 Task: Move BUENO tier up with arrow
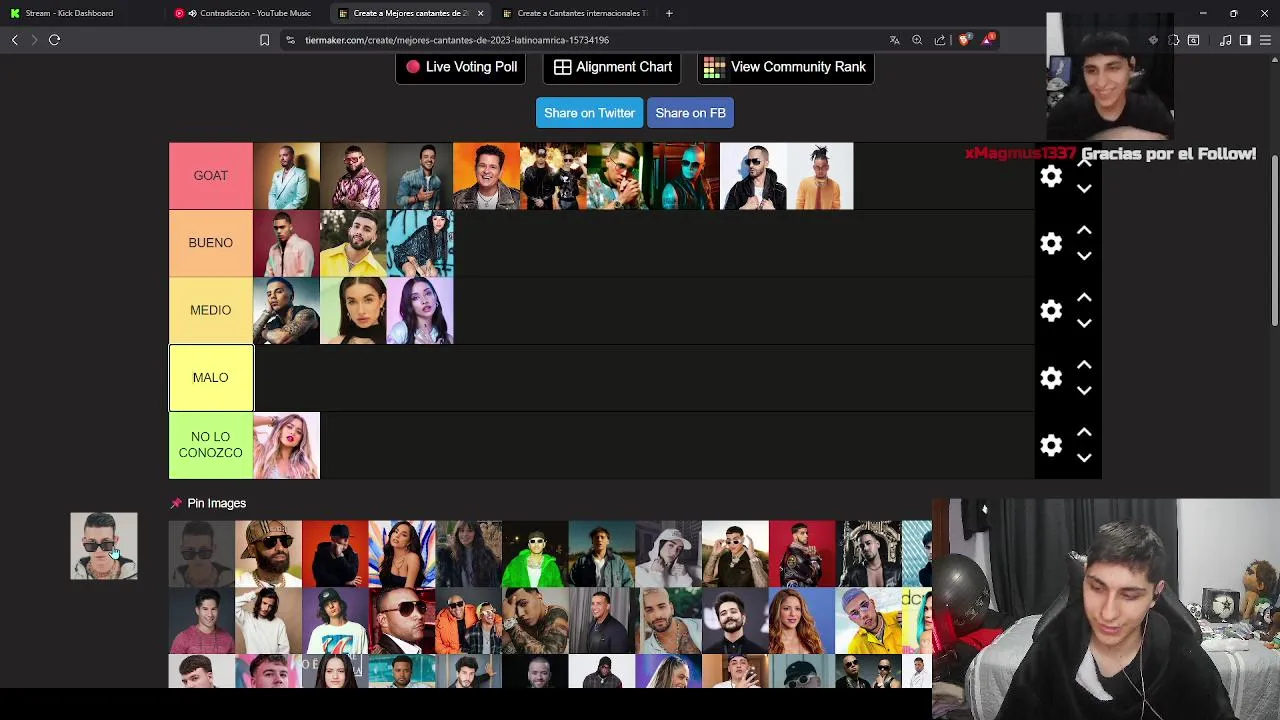[x=1084, y=231]
